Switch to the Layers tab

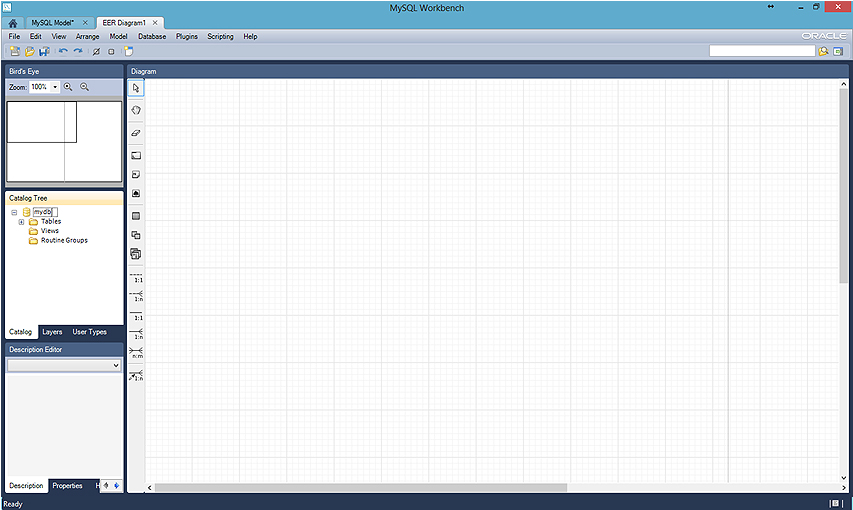point(52,332)
